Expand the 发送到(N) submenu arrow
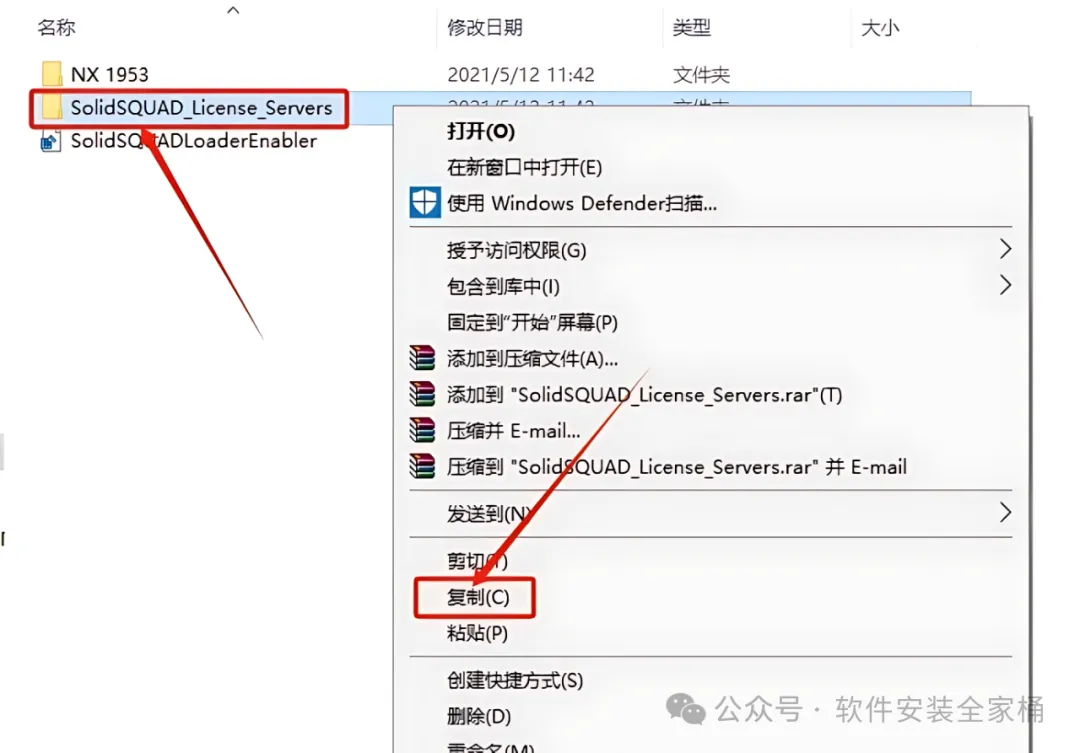The image size is (1080, 753). [x=1005, y=513]
